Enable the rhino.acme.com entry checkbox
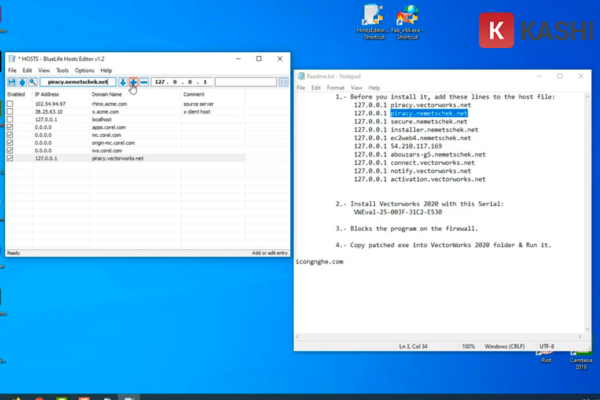 click(x=10, y=104)
